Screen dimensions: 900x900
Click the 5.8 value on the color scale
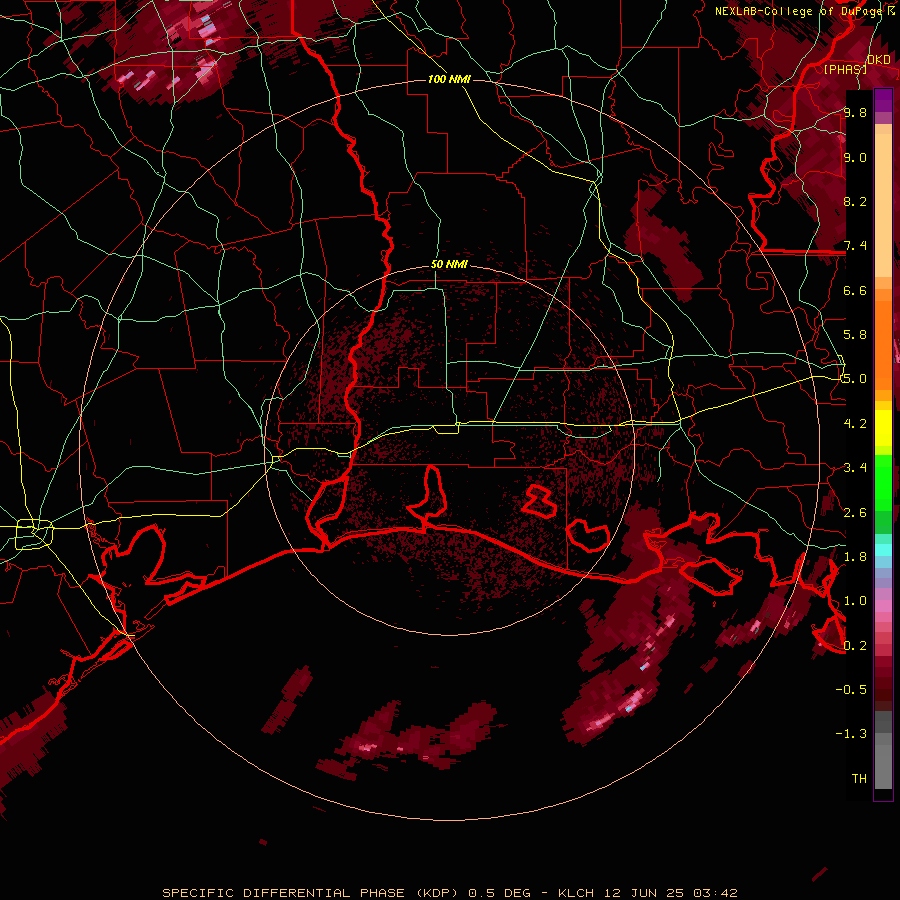855,335
